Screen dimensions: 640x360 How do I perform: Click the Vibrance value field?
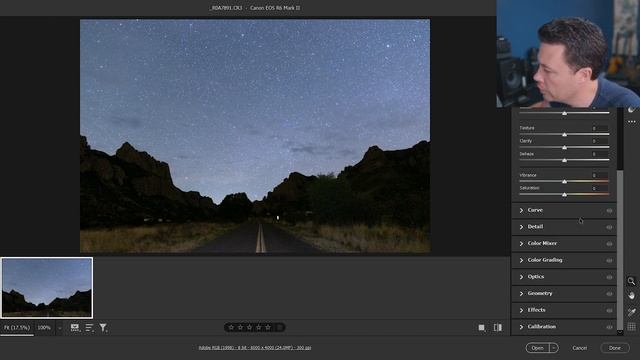tap(600, 176)
